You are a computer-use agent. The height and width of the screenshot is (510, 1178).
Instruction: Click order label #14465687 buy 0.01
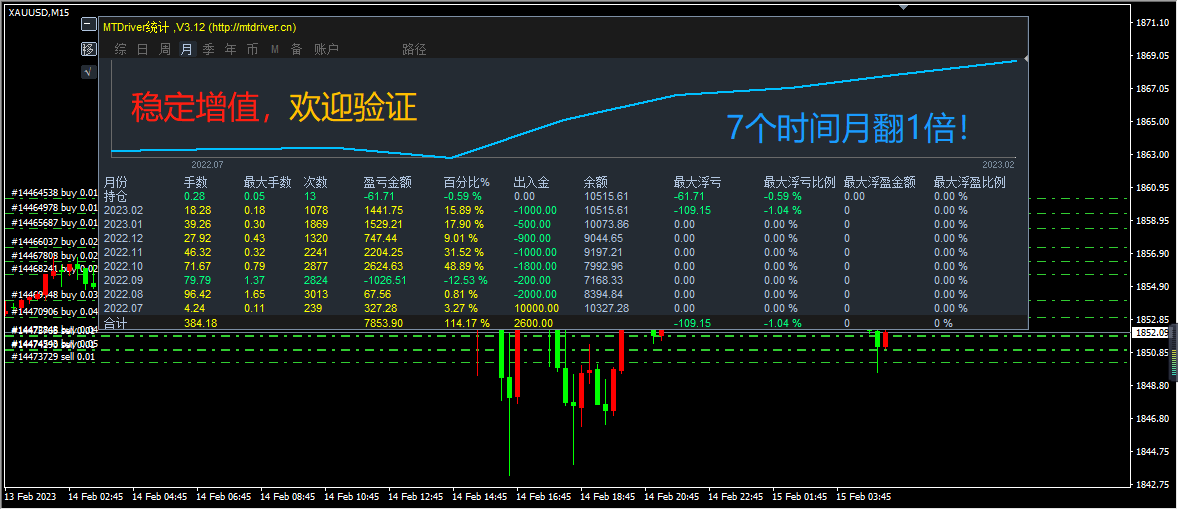[54, 223]
